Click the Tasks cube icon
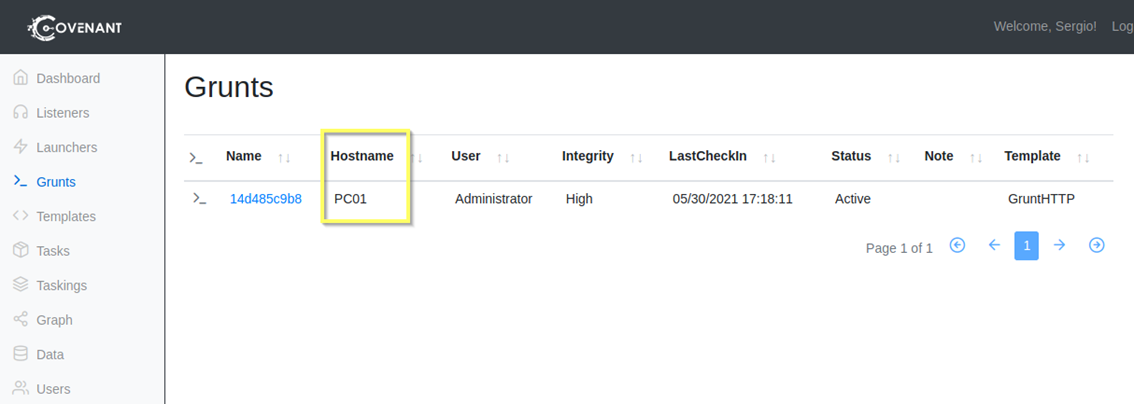Image resolution: width=1134 pixels, height=404 pixels. 20,251
